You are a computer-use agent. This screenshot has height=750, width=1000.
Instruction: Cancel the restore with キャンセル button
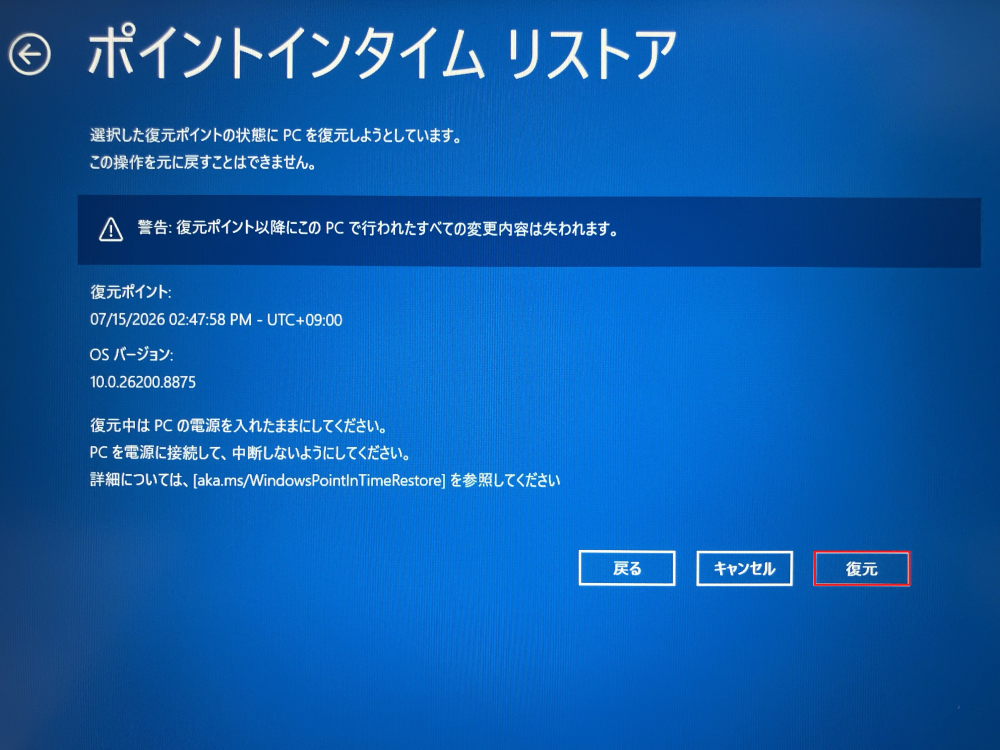pyautogui.click(x=744, y=568)
